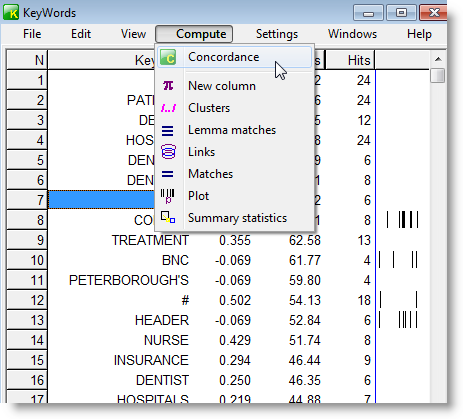Viewport: 463px width, 419px height.
Task: Click the 62.58 value in TREATMENT row
Action: pos(305,240)
